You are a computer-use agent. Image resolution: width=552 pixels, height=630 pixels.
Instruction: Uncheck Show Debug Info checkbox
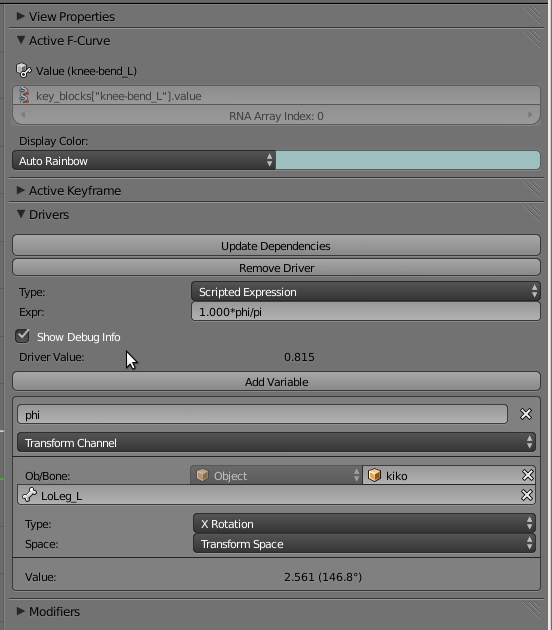pos(22,336)
